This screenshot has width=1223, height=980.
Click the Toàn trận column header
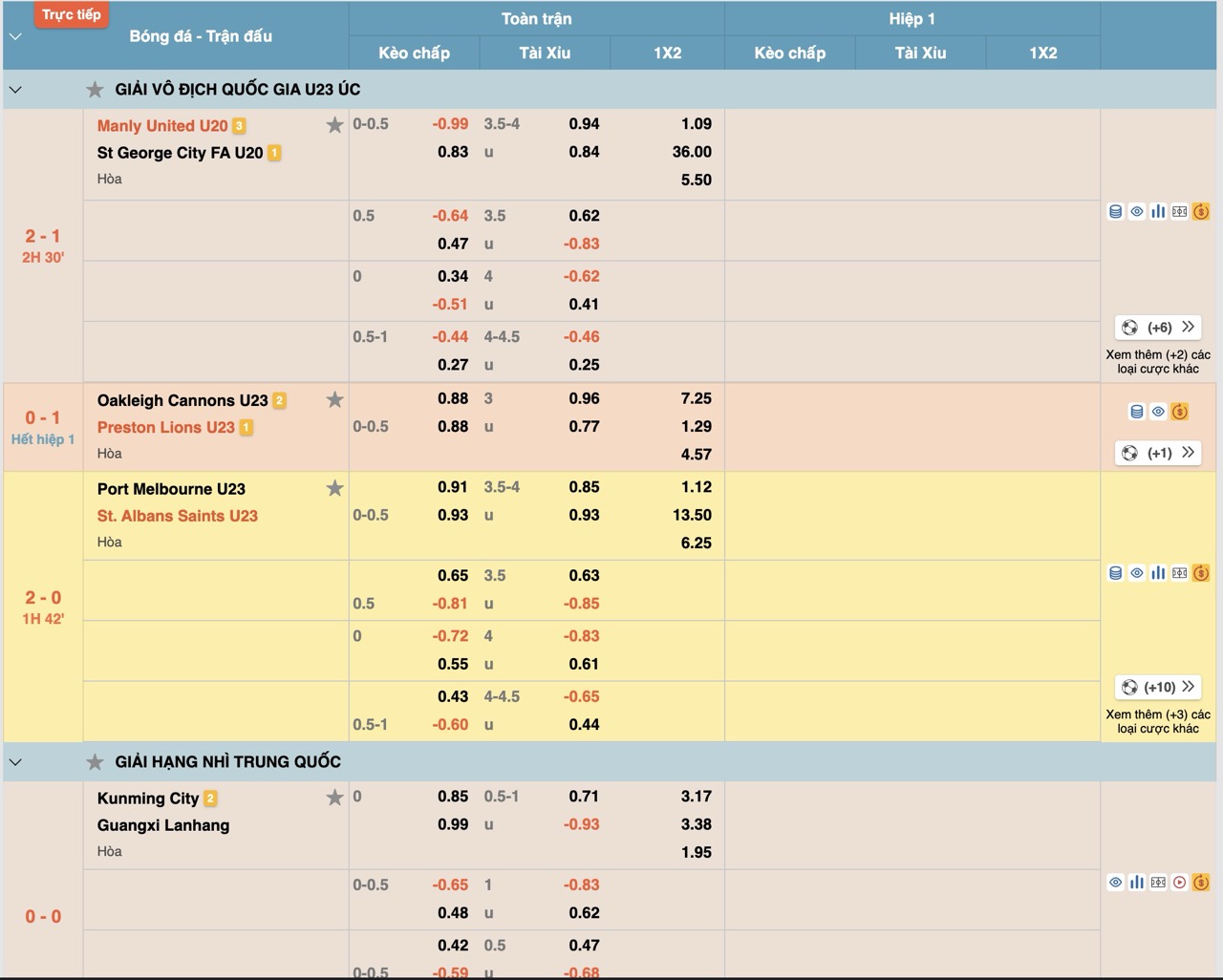tap(536, 18)
